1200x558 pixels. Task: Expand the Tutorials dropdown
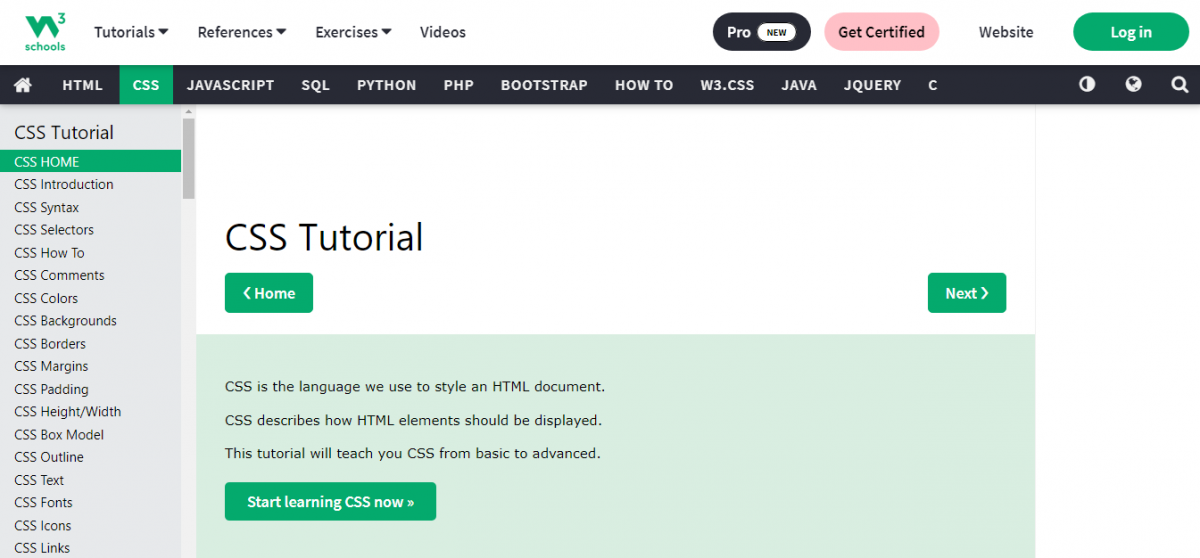pos(131,32)
